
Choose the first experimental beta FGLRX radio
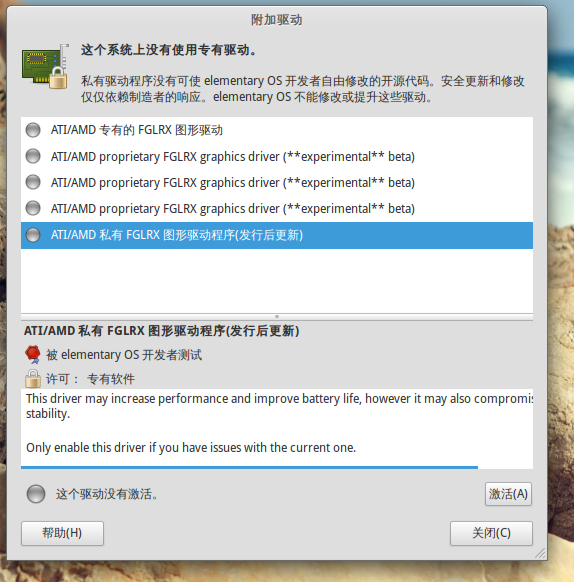33,156
